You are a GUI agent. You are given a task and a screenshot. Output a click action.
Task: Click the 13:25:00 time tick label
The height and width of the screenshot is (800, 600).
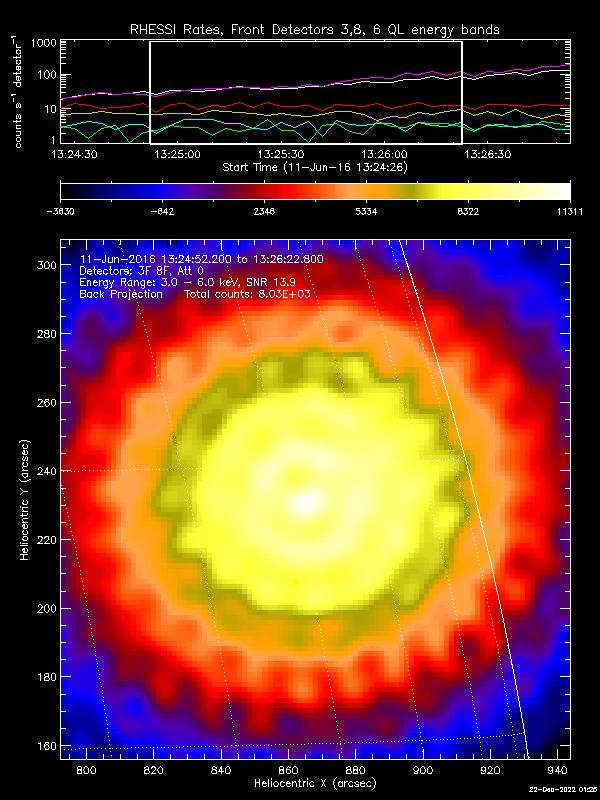pyautogui.click(x=177, y=154)
